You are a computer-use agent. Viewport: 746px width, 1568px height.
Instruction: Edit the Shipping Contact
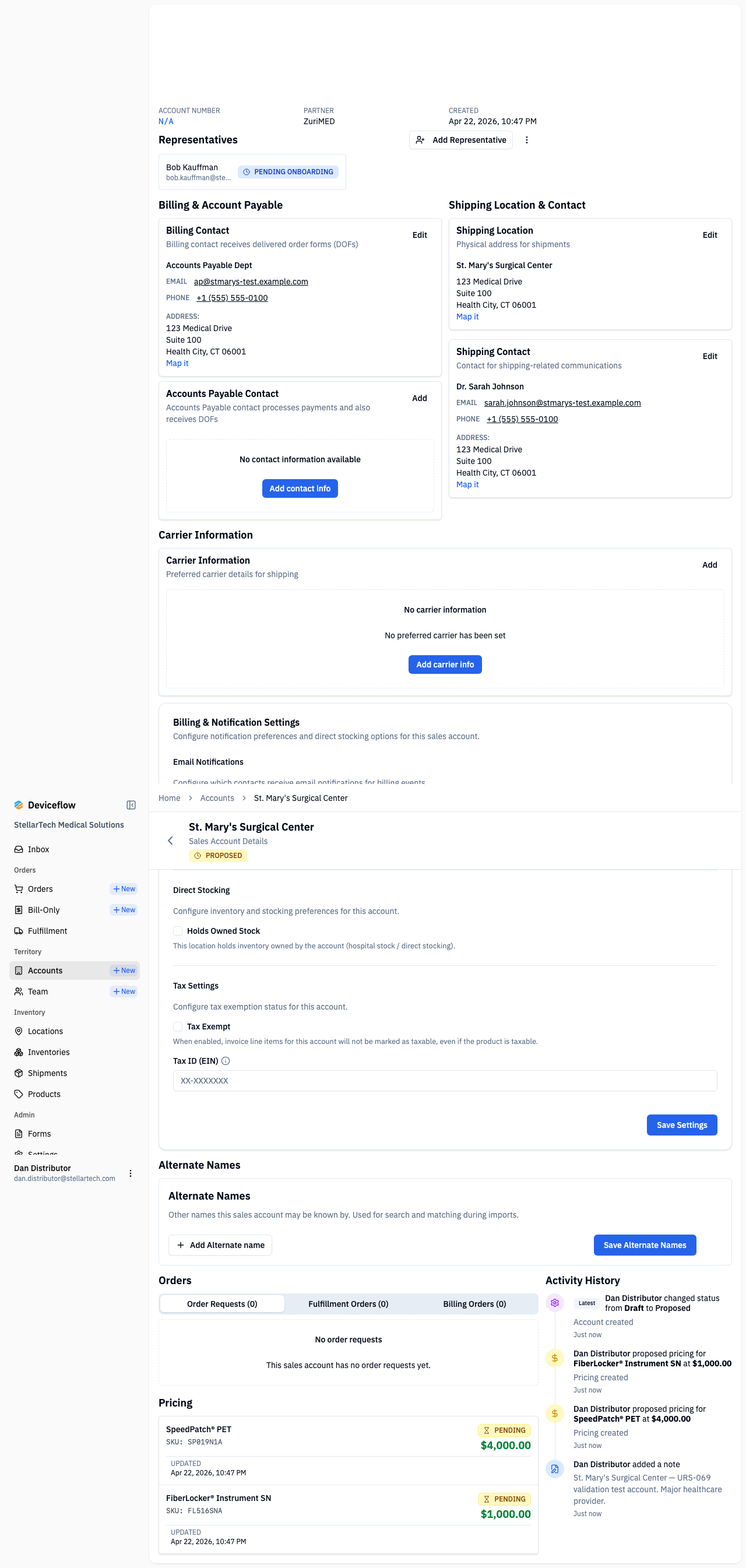coord(709,356)
